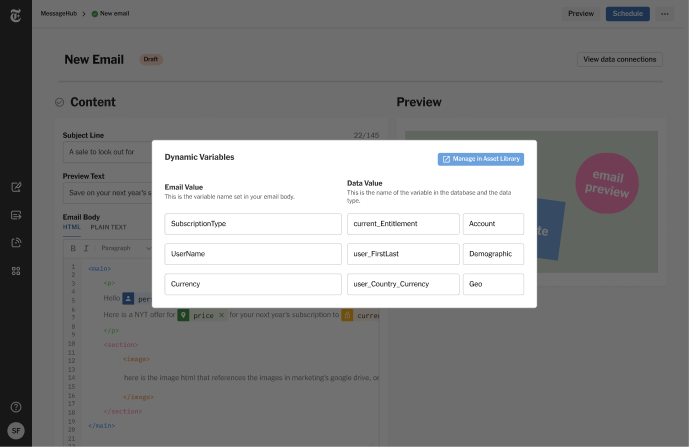This screenshot has width=689, height=447.
Task: Click the 22/145 character counter
Action: 366,135
